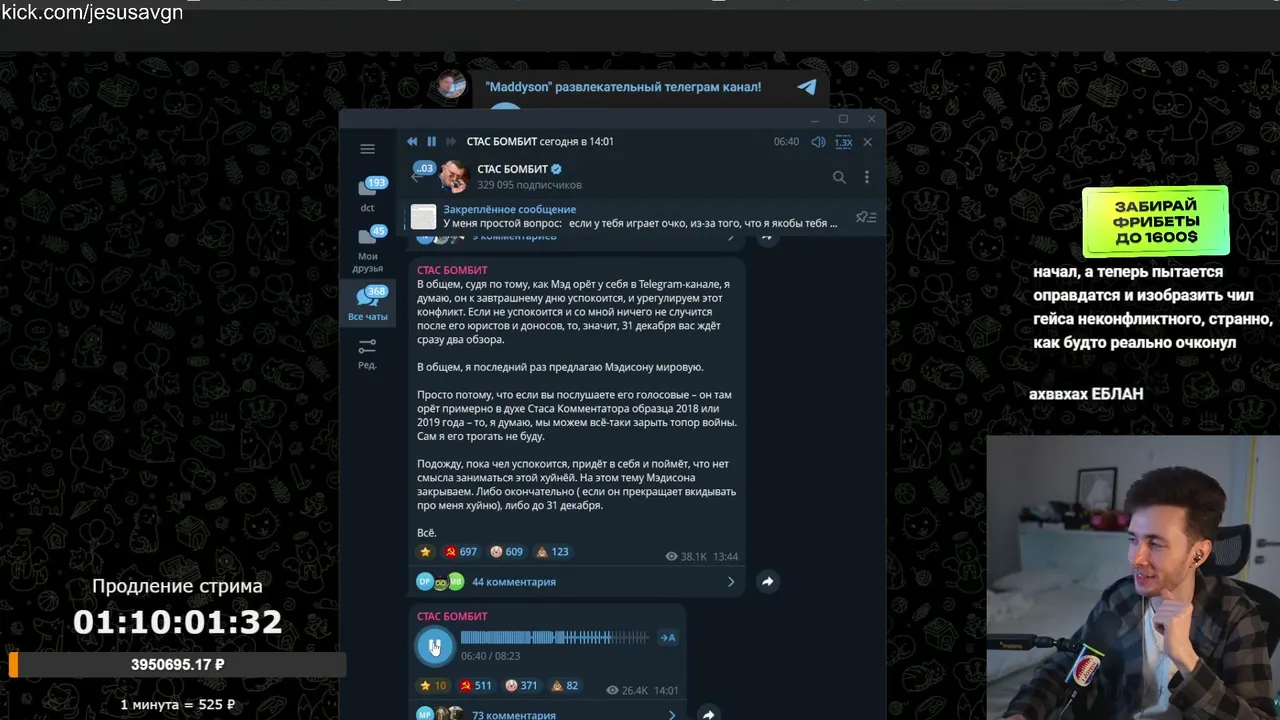Close the voice message player bar
This screenshot has width=1280, height=720.
tap(867, 142)
